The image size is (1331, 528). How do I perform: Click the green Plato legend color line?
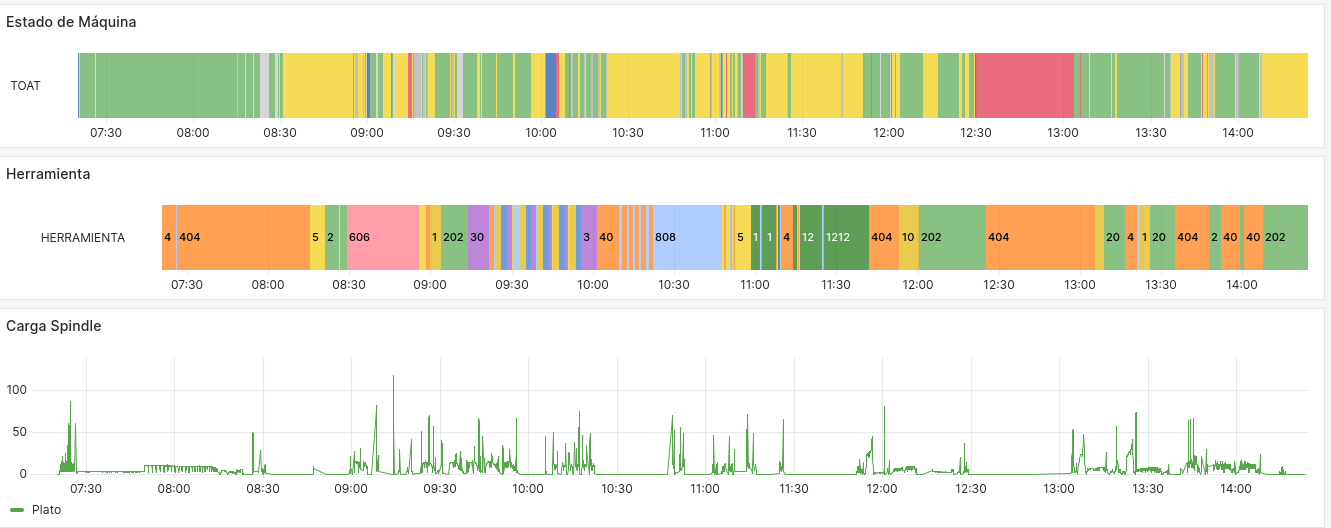(17, 509)
